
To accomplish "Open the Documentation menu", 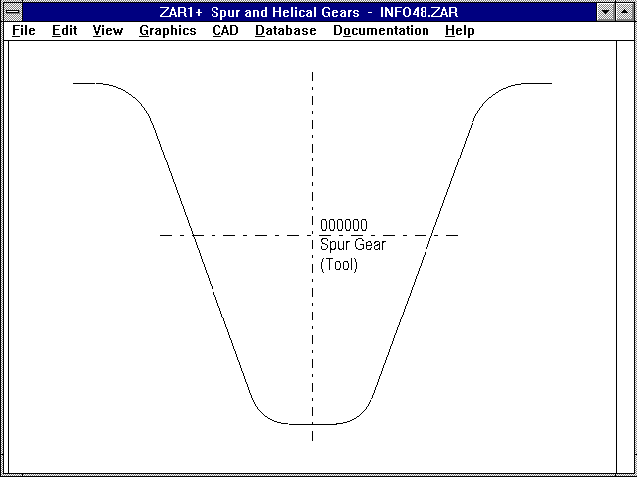I will click(380, 30).
